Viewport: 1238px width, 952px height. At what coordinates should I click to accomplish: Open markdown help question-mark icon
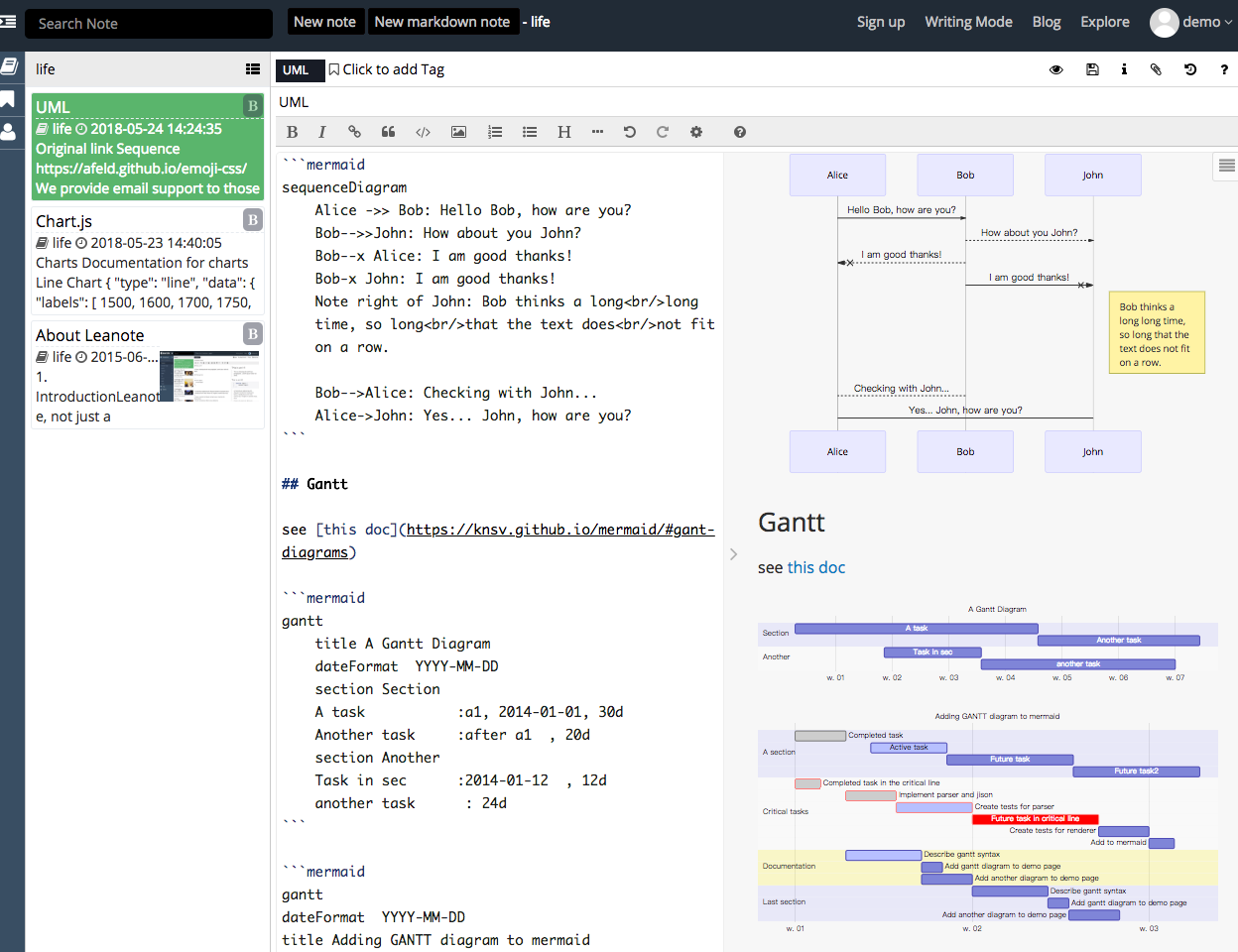[740, 132]
